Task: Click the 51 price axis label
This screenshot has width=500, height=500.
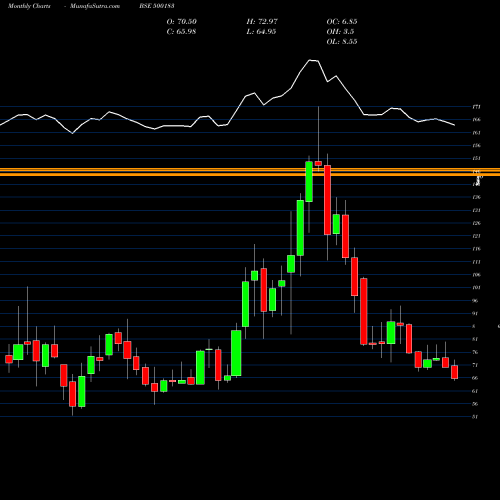Action: 475,417
